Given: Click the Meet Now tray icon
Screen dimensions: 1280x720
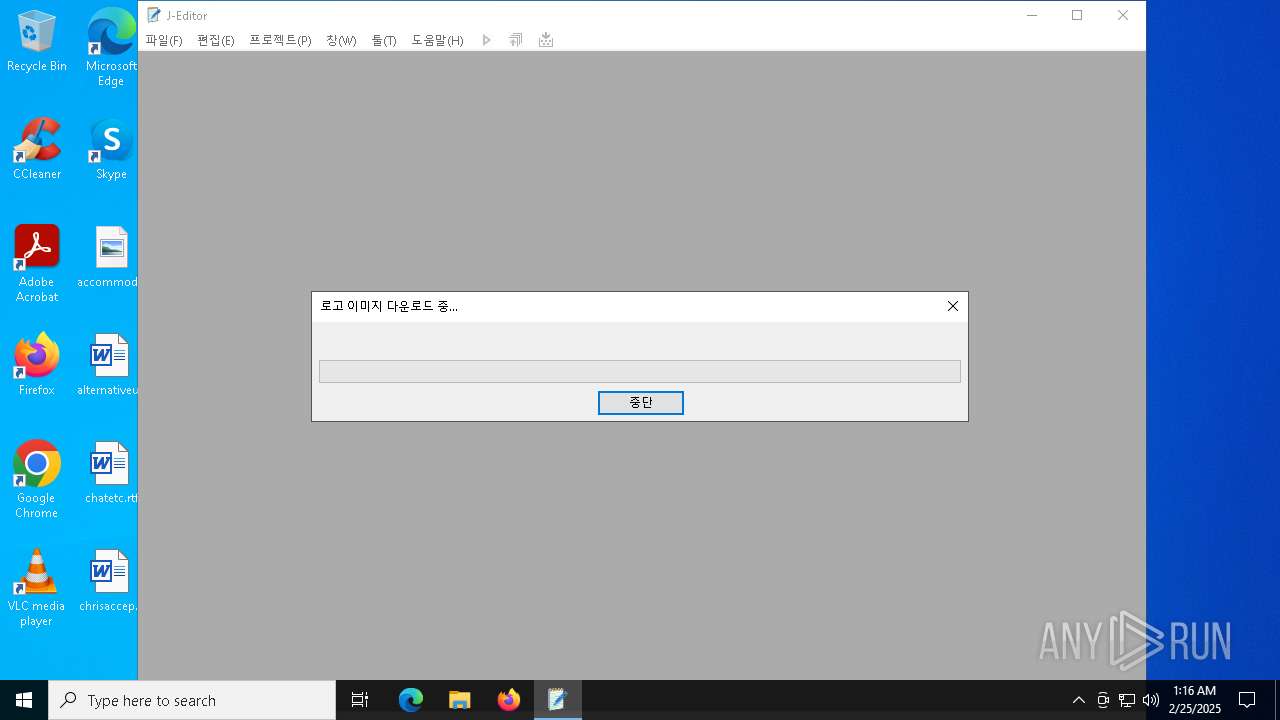Looking at the screenshot, I should pyautogui.click(x=1103, y=700).
